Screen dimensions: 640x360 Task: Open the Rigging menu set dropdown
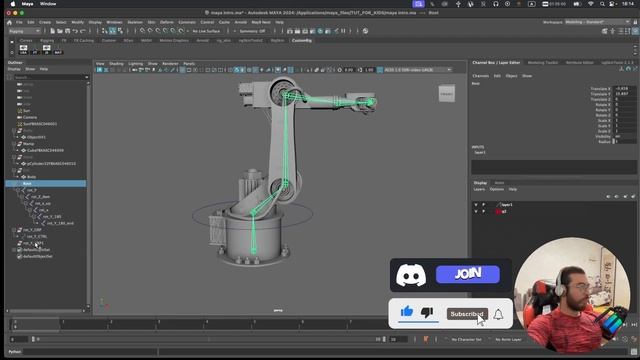click(24, 31)
